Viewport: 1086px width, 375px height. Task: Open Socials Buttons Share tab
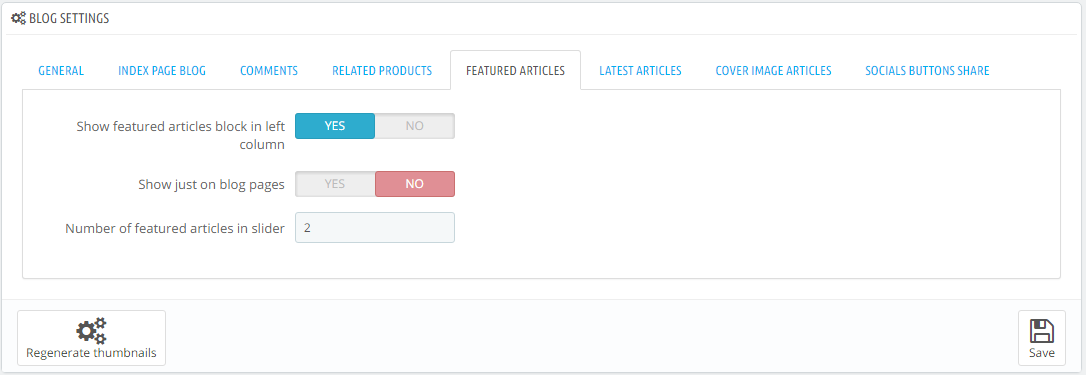tap(927, 71)
